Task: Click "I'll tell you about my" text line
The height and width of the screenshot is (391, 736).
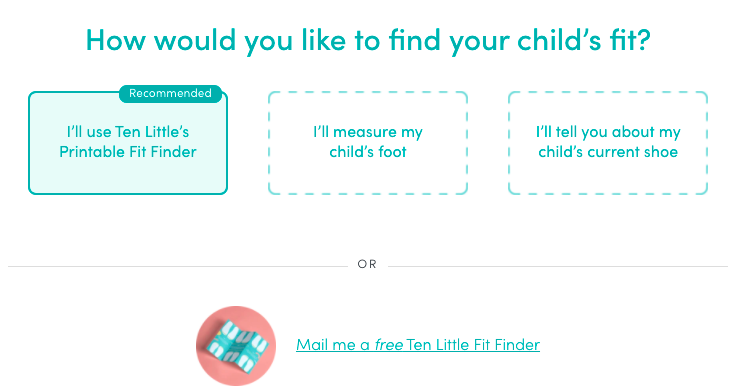Action: [x=608, y=132]
